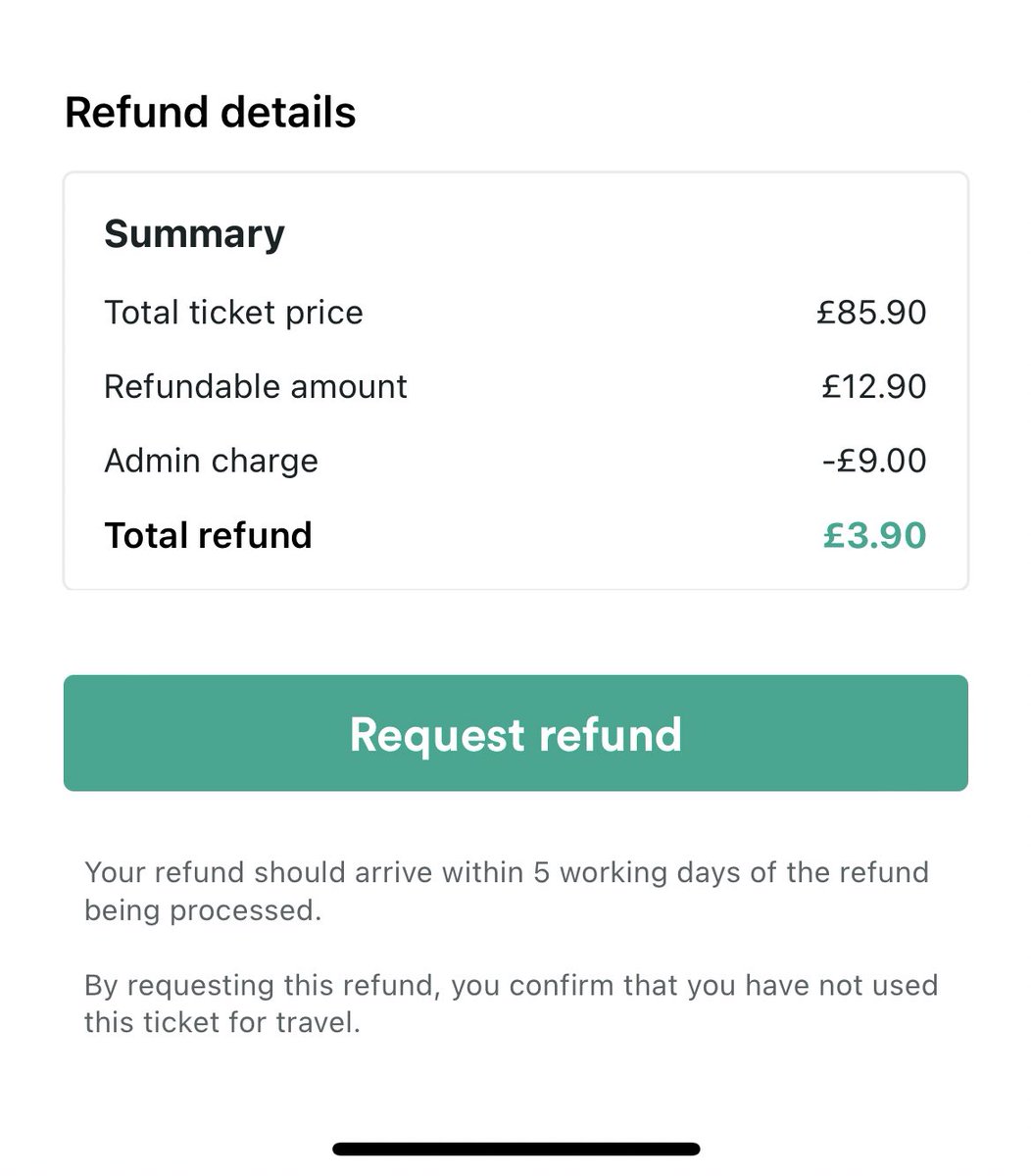Viewport: 1031px width, 1176px height.
Task: Click the ticket not used confirmation text
Action: point(511,985)
